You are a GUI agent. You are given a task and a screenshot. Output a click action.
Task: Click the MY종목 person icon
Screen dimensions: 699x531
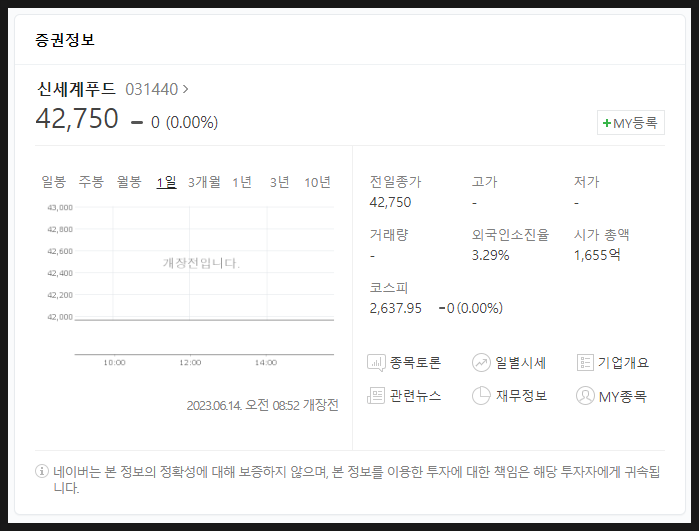586,396
